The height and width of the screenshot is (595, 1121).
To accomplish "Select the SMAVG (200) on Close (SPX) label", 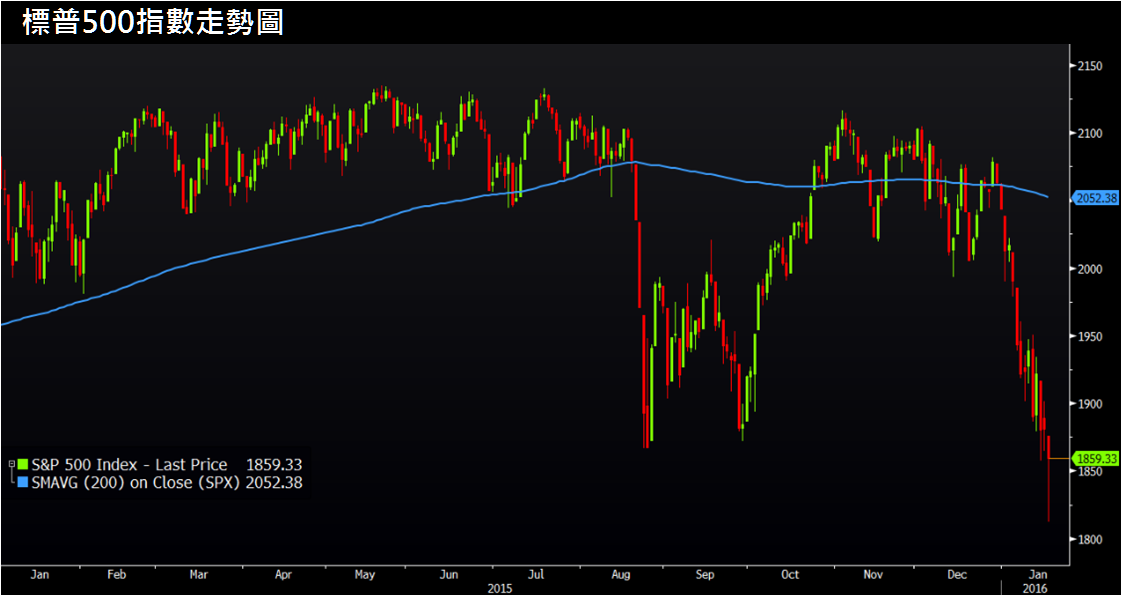I will point(137,483).
